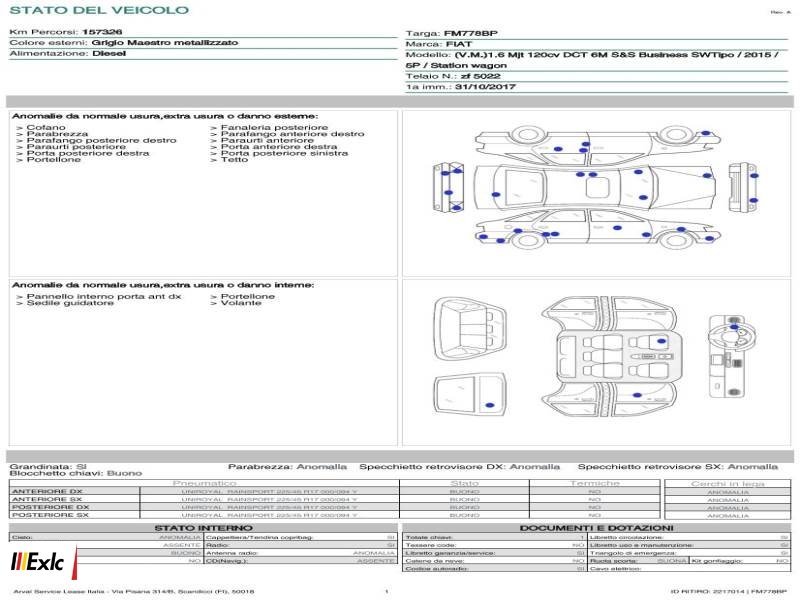
Task: Select the Targa field FM778BP at top
Action: (x=452, y=34)
